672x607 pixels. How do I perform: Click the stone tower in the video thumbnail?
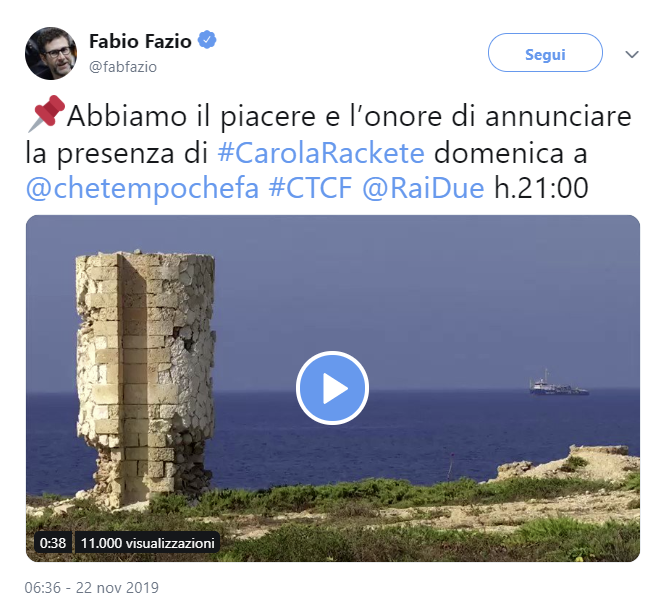coord(146,377)
